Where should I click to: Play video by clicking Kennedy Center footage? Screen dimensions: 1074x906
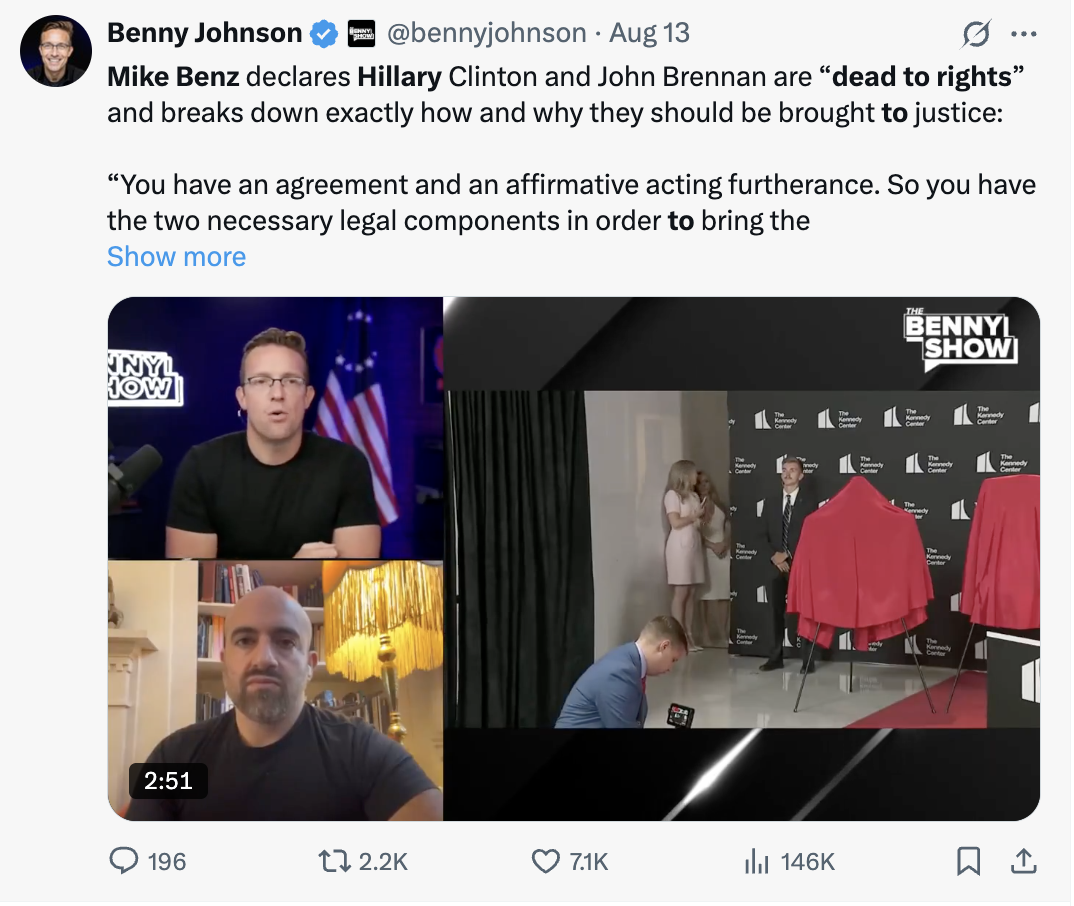(x=742, y=558)
